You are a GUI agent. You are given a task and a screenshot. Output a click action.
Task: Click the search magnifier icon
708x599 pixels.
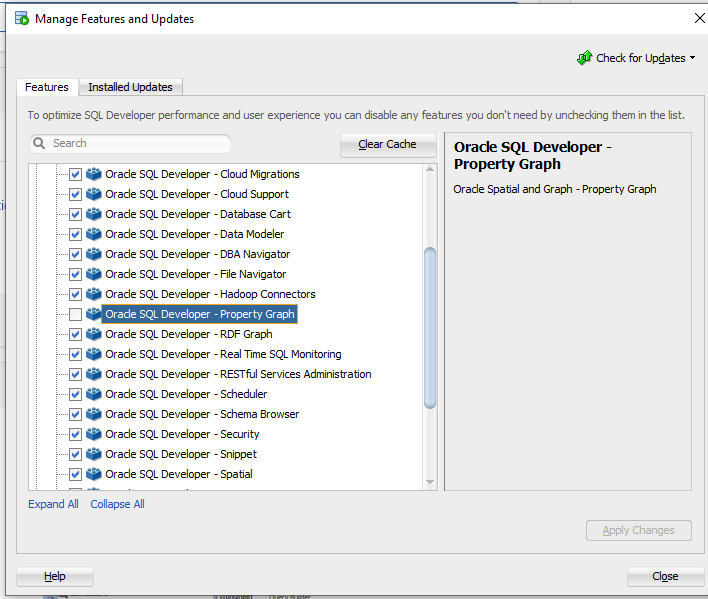(39, 143)
